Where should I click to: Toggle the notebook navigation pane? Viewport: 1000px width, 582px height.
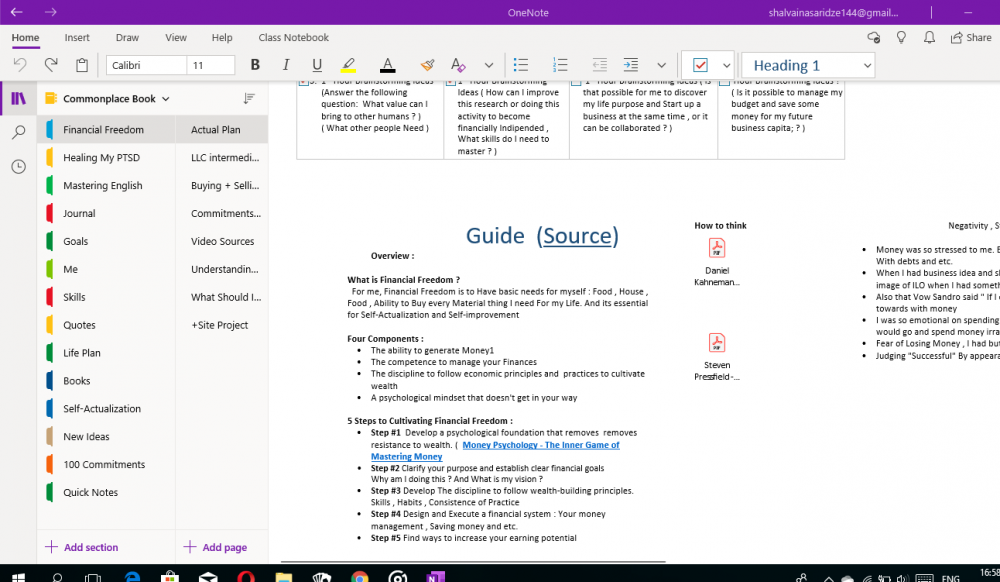(x=18, y=98)
